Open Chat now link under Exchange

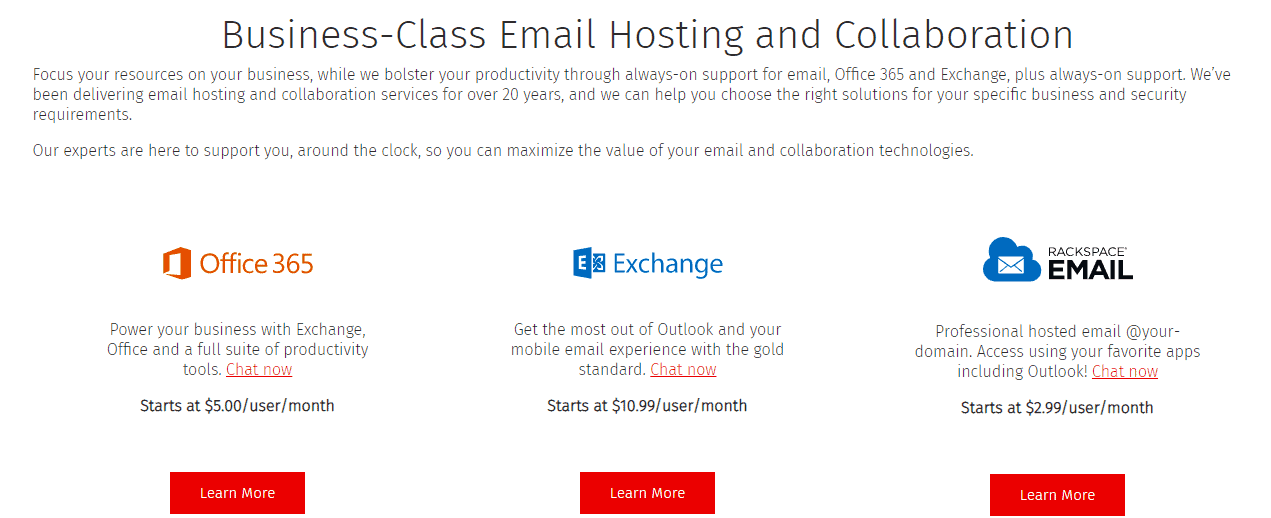pyautogui.click(x=683, y=370)
